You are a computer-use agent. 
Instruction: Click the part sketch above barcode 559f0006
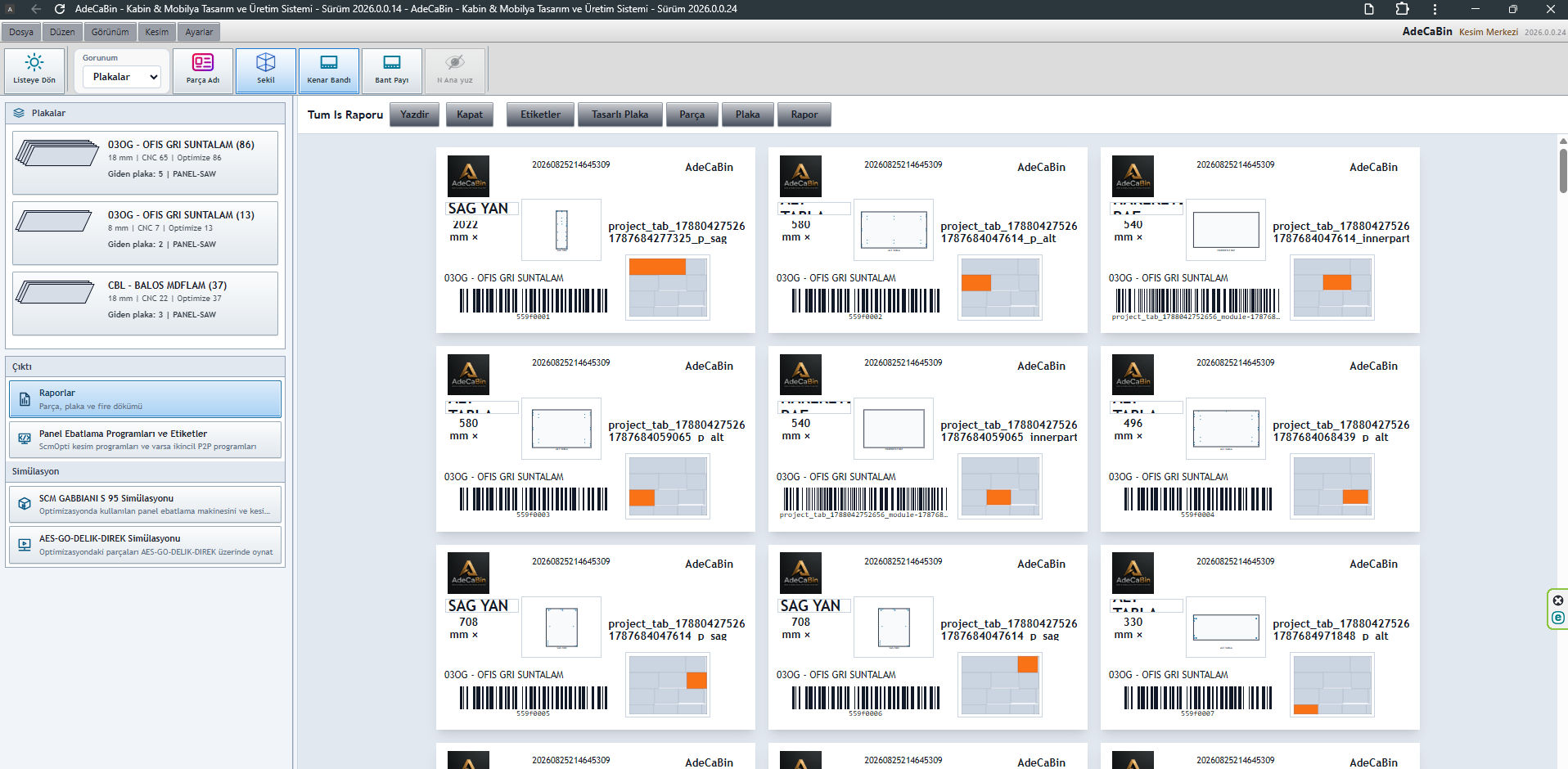894,627
